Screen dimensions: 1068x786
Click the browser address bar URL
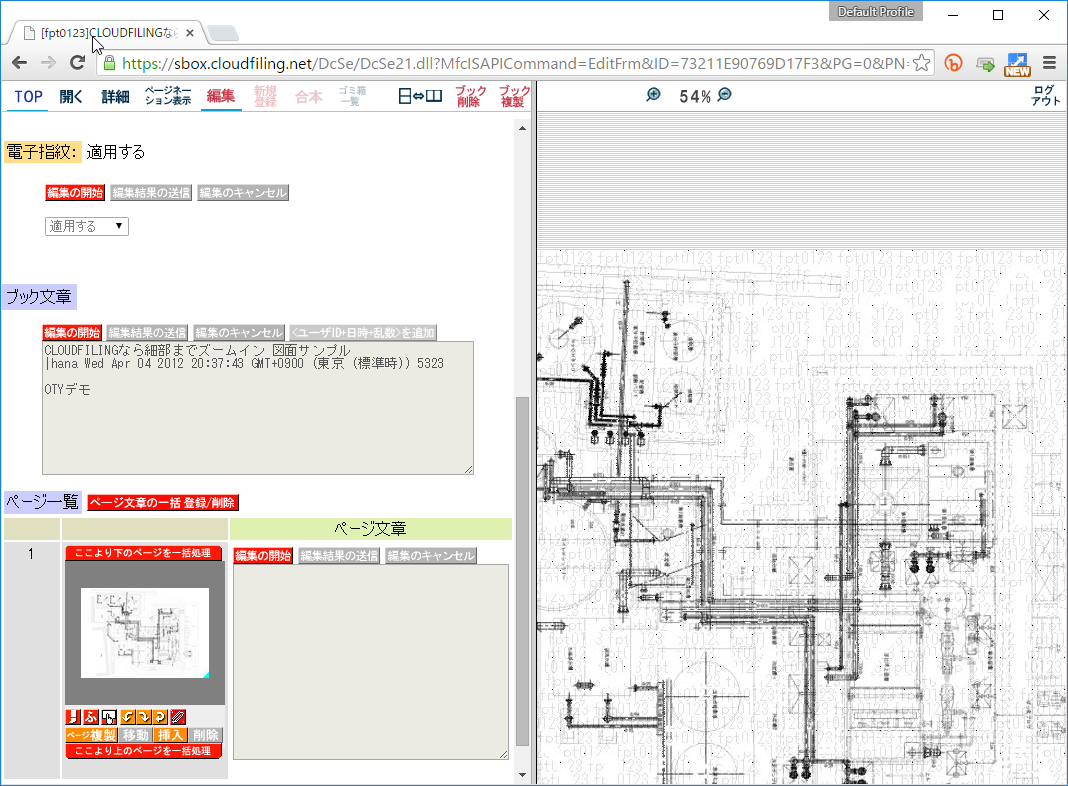click(514, 63)
